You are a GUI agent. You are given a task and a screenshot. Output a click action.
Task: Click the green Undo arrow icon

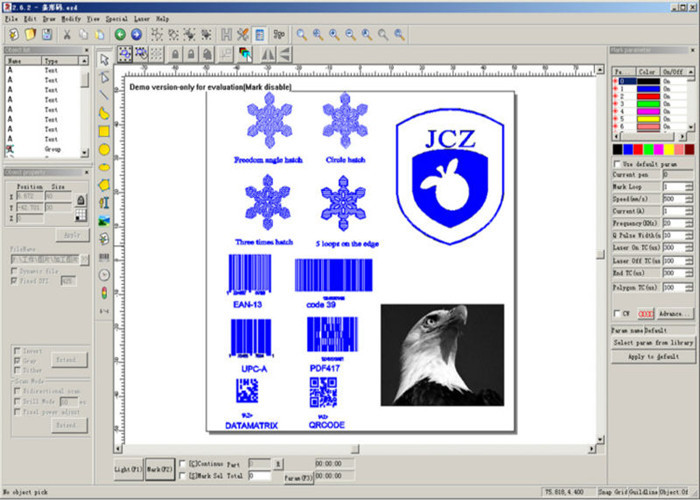pos(120,34)
